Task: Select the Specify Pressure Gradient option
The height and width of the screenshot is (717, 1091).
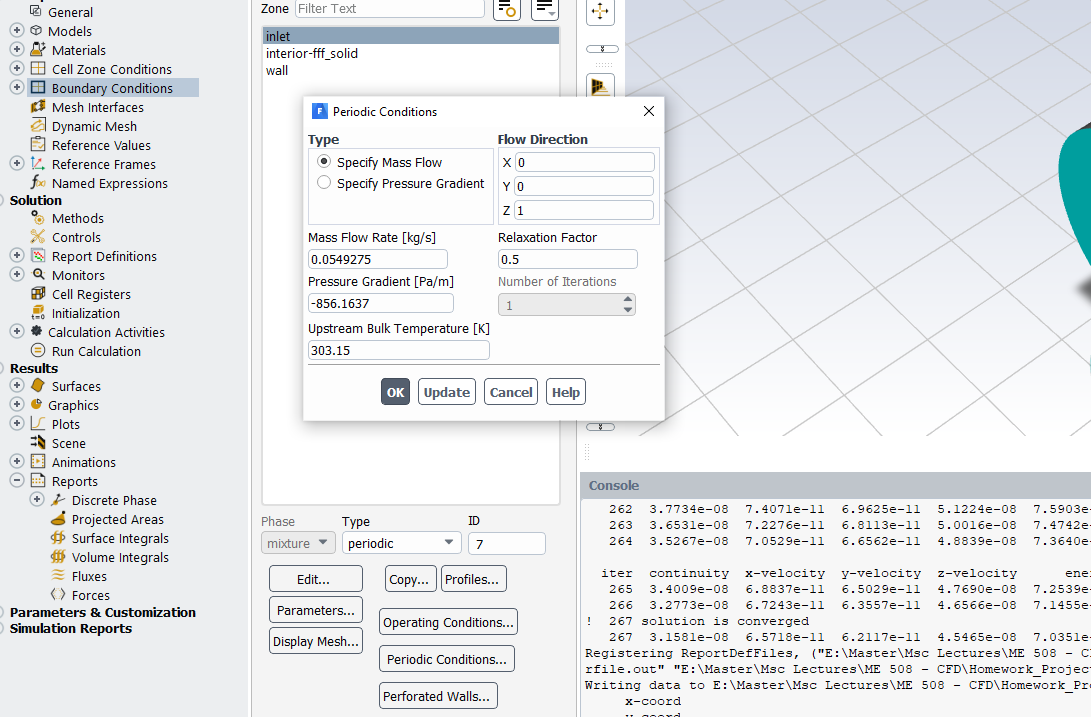Action: pyautogui.click(x=324, y=183)
